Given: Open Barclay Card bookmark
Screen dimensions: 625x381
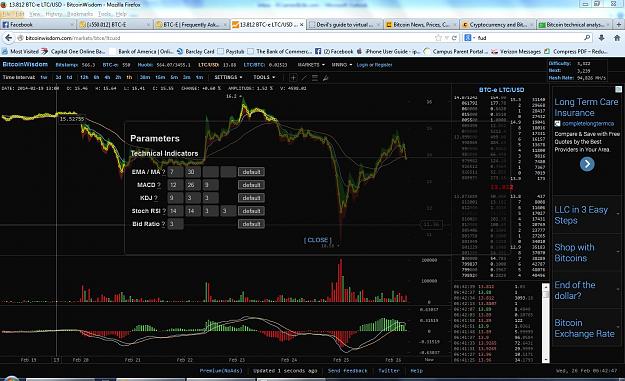Looking at the screenshot, I should click(196, 51).
